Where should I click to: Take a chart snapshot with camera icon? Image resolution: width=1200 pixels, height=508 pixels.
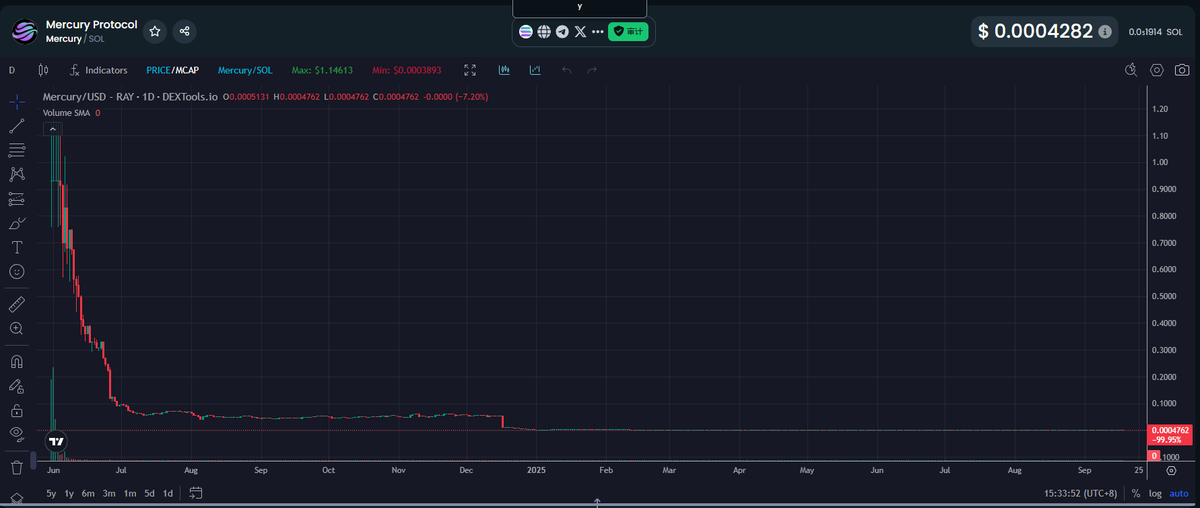click(x=1182, y=70)
